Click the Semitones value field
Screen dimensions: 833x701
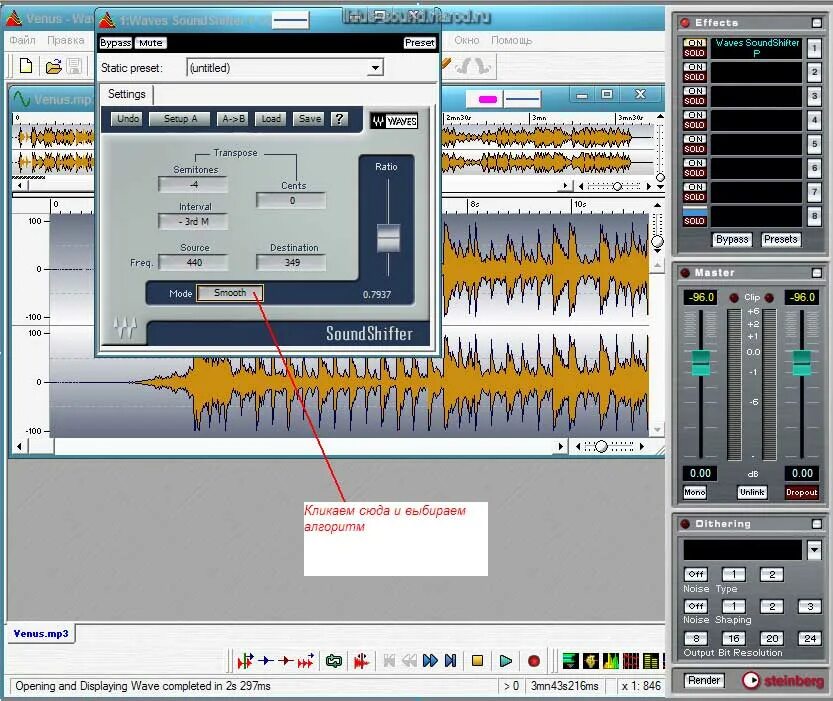(193, 185)
